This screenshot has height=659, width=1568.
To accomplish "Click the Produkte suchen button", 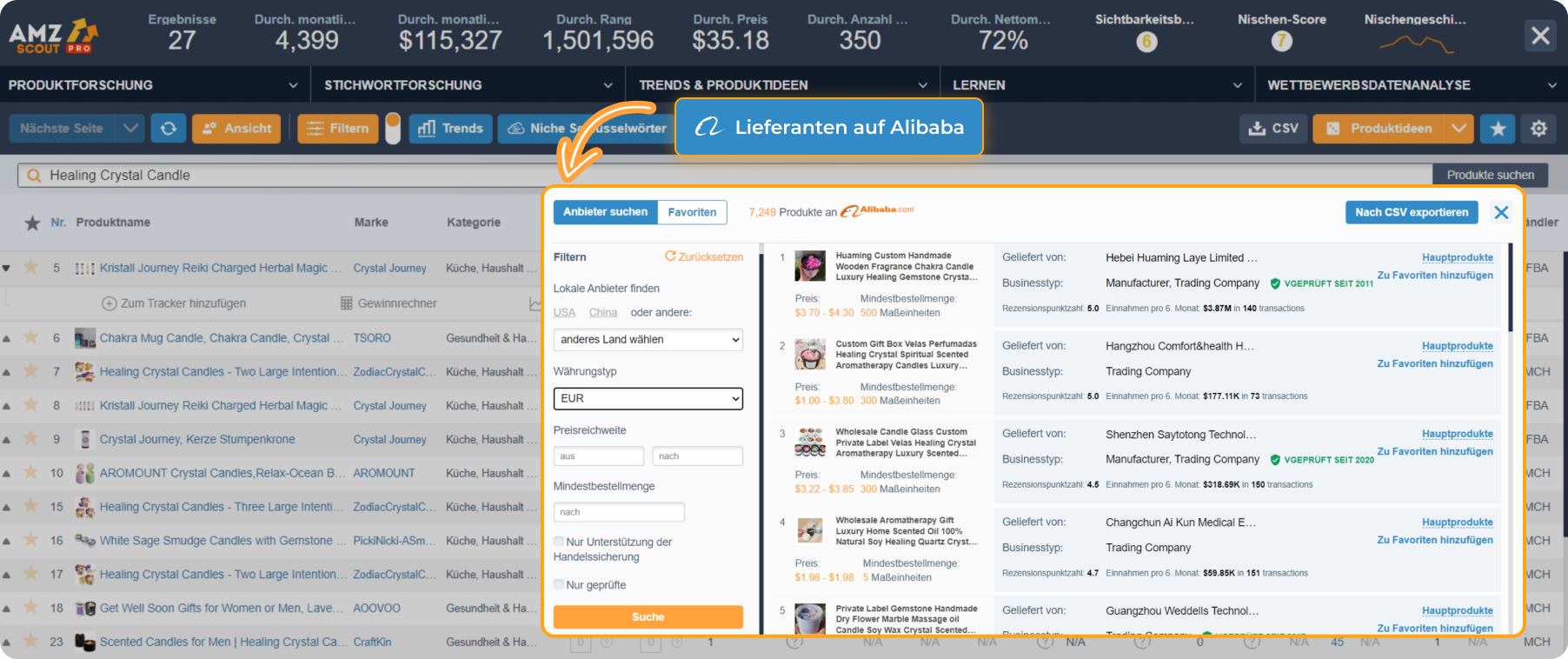I will [1490, 175].
